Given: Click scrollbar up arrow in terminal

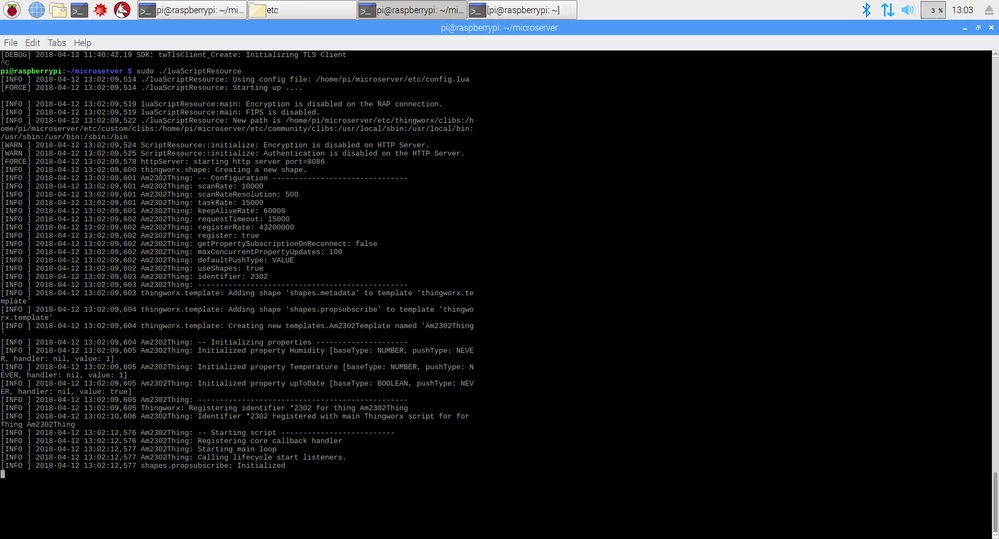Looking at the screenshot, I should (x=995, y=55).
